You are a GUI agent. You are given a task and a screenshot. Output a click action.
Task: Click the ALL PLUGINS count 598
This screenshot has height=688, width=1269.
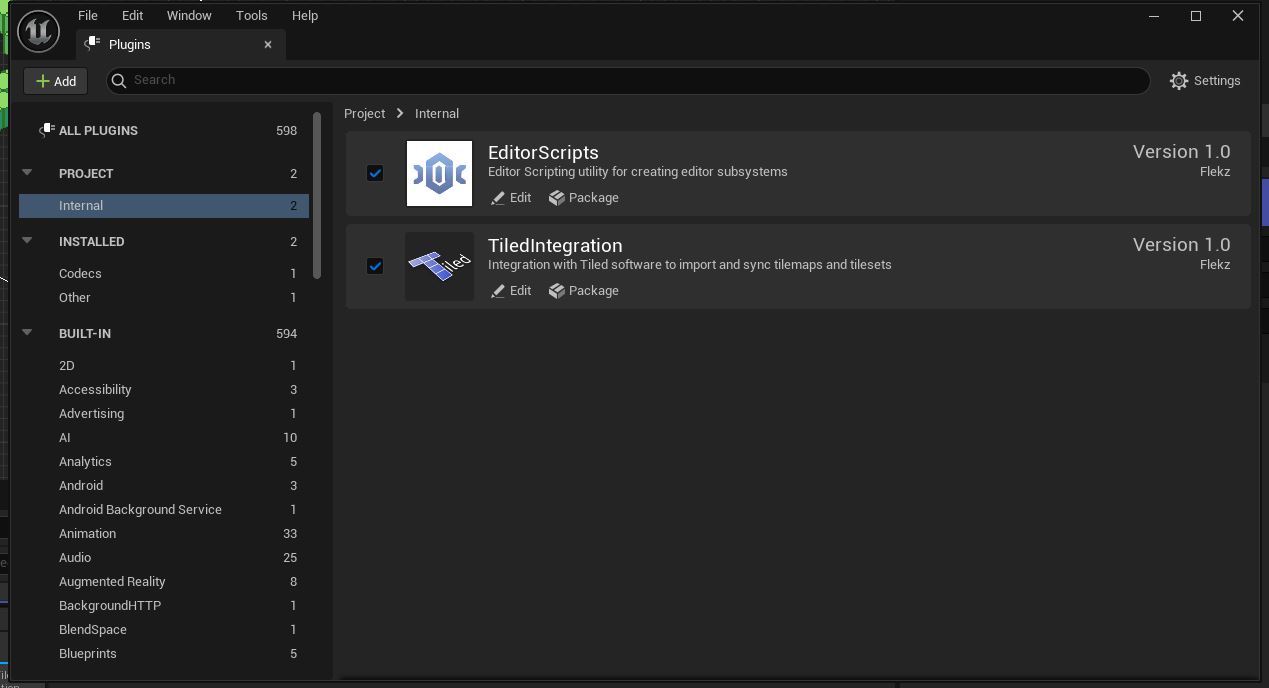pos(286,130)
